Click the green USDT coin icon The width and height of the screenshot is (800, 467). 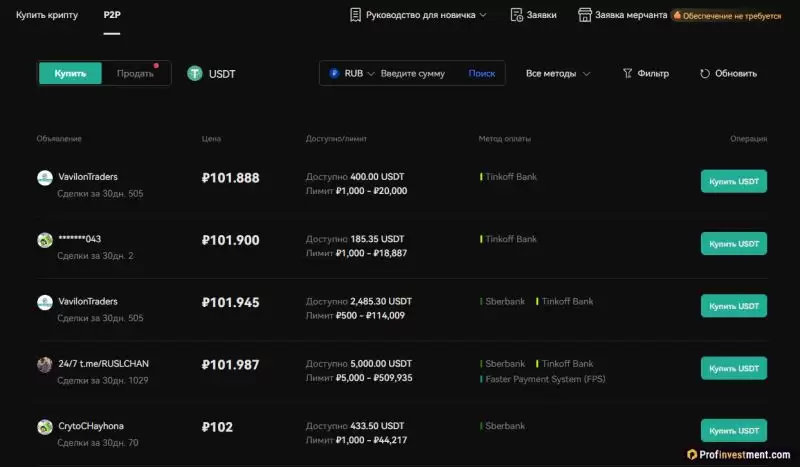pyautogui.click(x=194, y=74)
